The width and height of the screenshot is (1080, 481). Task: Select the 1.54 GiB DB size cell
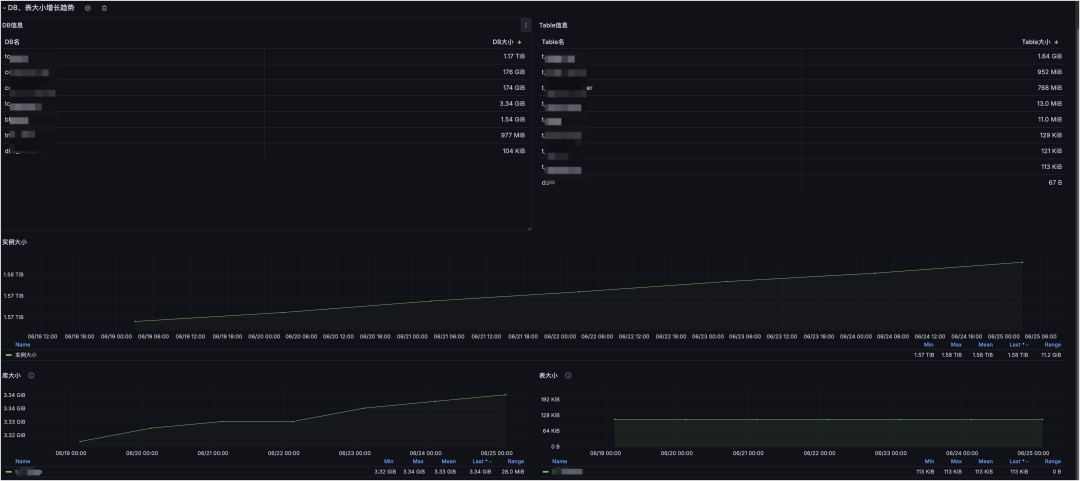click(512, 119)
